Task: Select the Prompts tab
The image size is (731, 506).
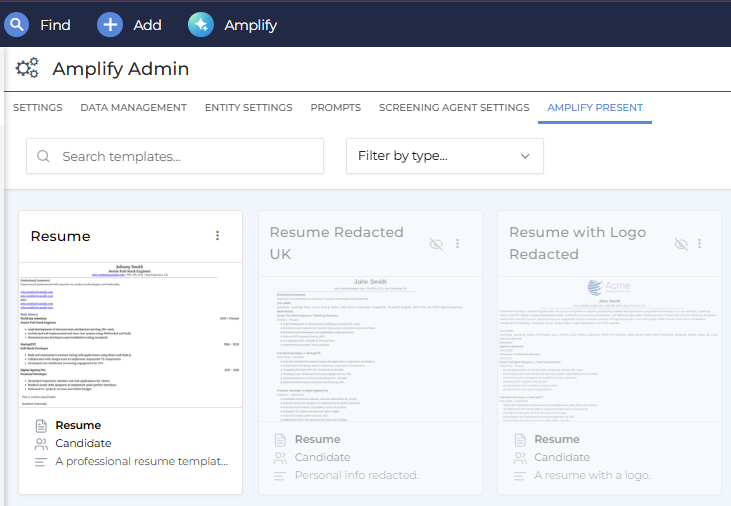Action: [x=335, y=108]
